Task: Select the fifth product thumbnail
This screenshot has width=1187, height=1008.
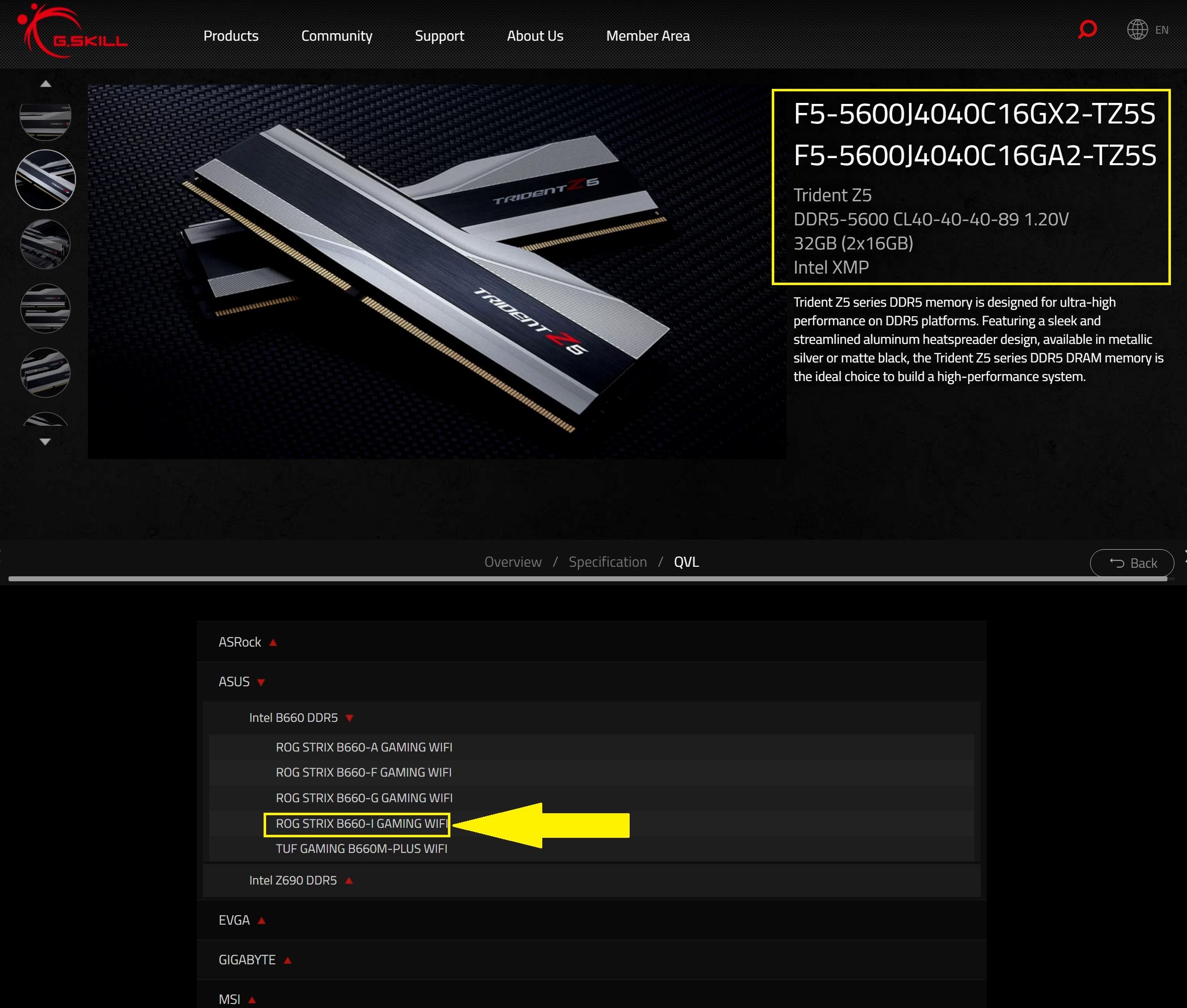Action: point(45,372)
